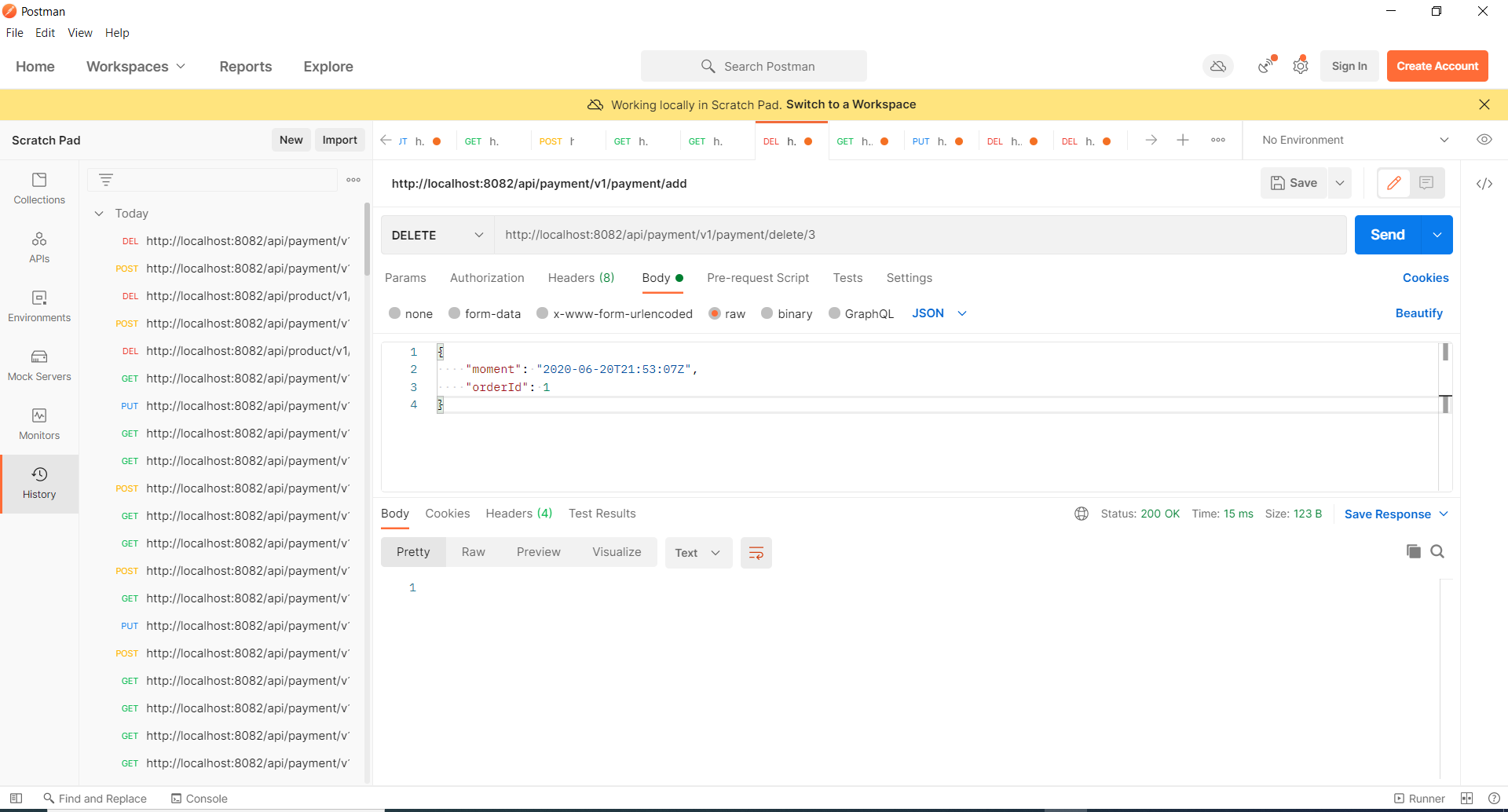Viewport: 1508px width, 812px height.
Task: Open the history options ellipsis menu
Action: (353, 180)
